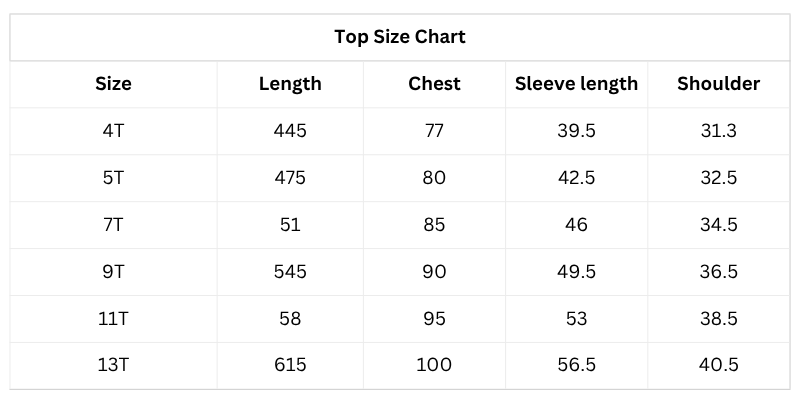Select the shoulder value 36.5 cell
The width and height of the screenshot is (800, 400).
coord(718,272)
